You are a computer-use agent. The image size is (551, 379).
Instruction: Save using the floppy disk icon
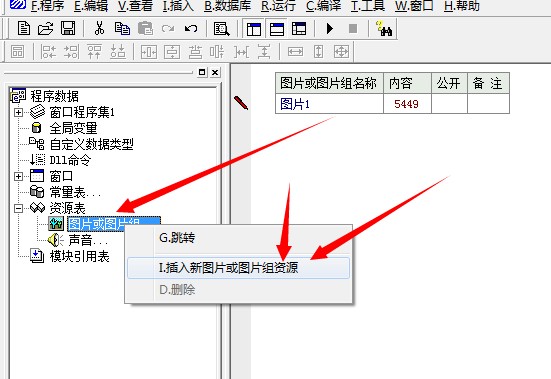tap(68, 28)
